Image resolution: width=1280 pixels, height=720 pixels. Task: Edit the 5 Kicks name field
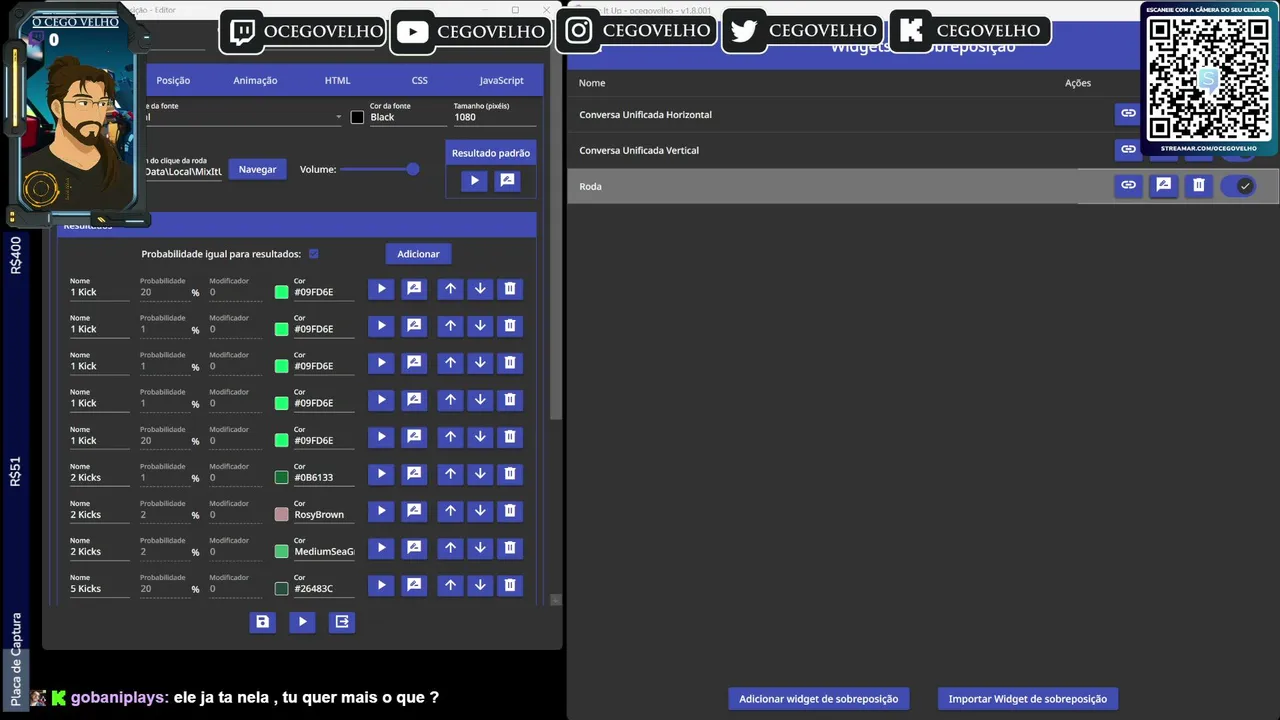click(99, 588)
